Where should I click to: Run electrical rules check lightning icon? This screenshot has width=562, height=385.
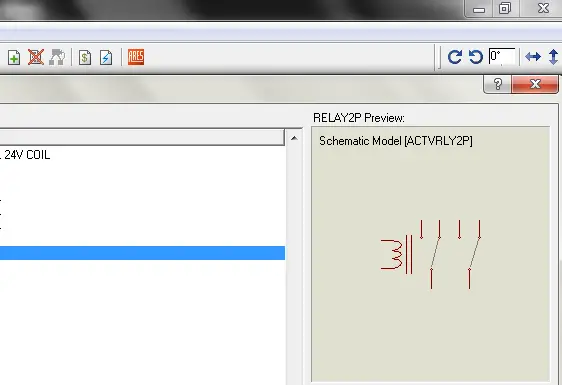(106, 57)
